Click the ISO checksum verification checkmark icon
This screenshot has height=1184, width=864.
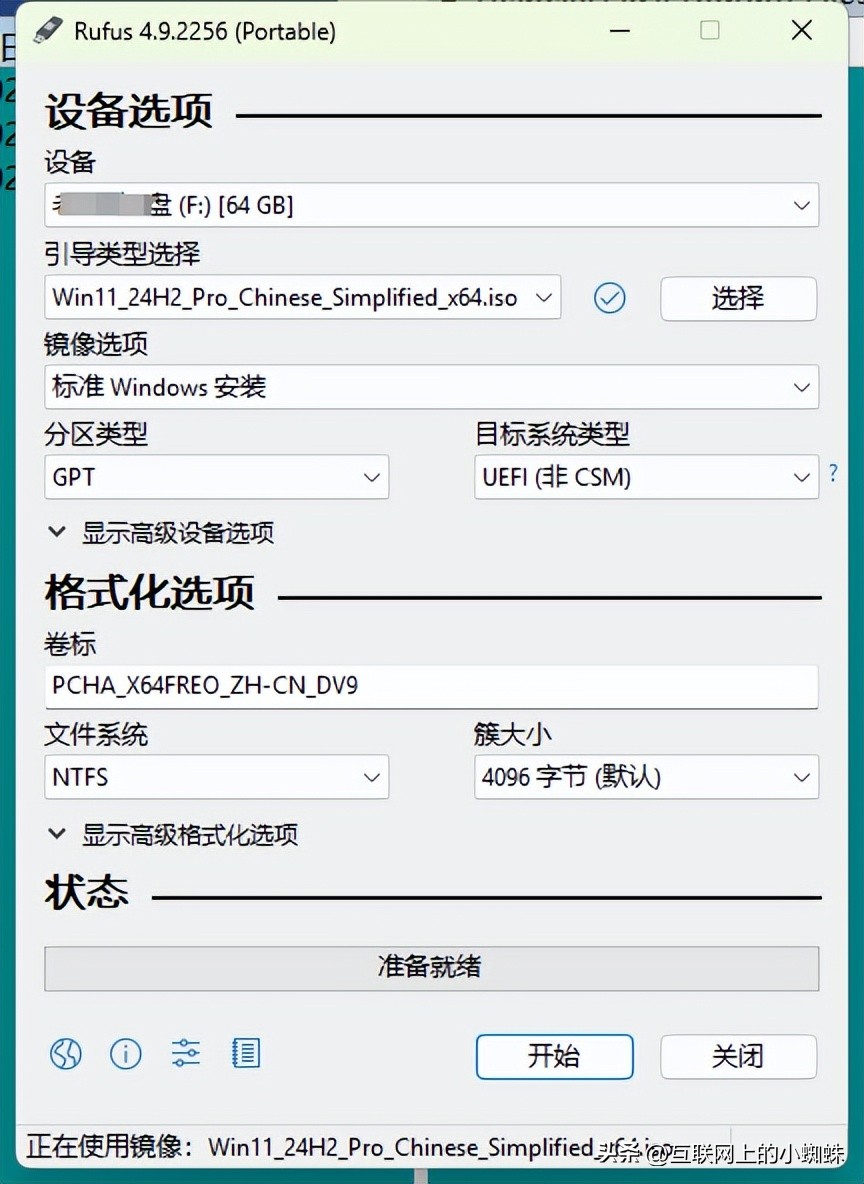click(x=609, y=298)
